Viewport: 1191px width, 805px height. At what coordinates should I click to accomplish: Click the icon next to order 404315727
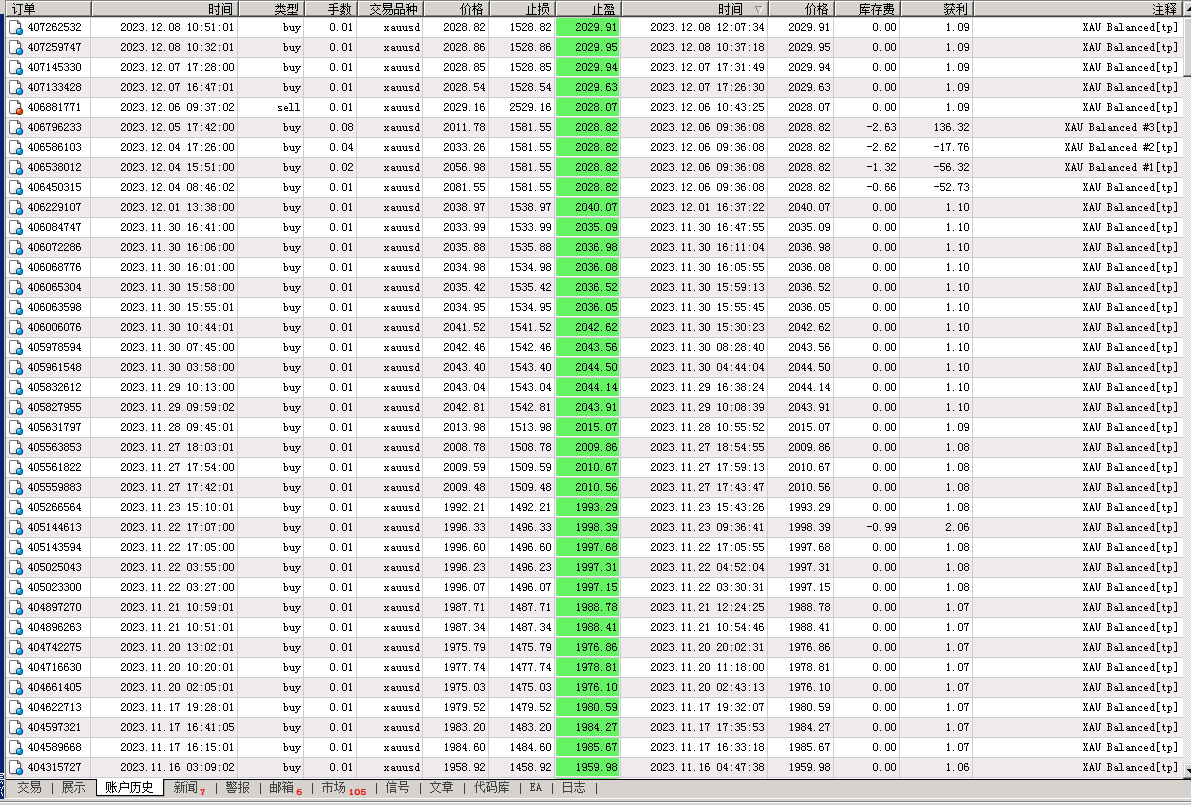tap(15, 767)
